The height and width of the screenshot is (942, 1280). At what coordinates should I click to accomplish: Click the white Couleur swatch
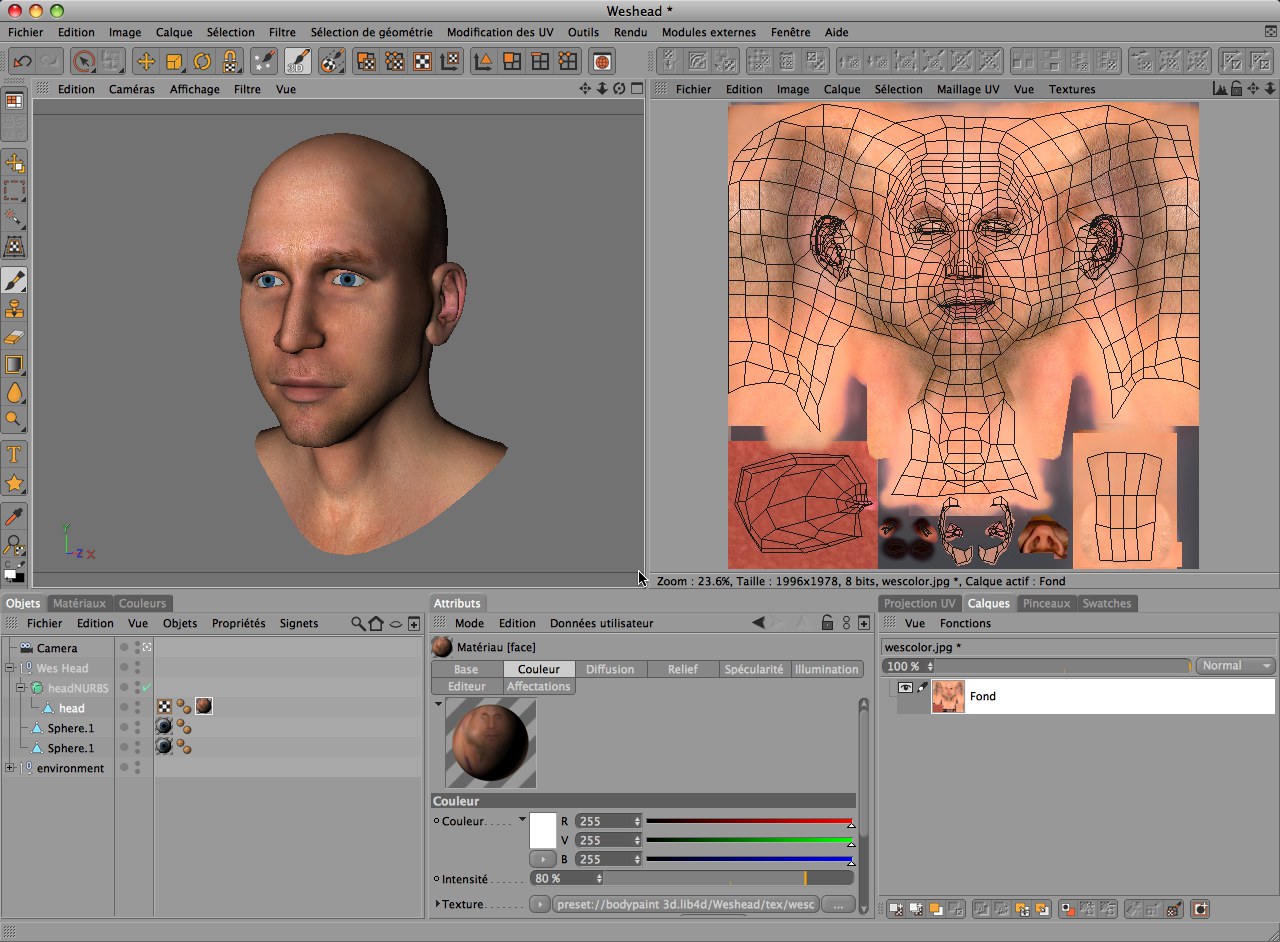click(x=542, y=830)
